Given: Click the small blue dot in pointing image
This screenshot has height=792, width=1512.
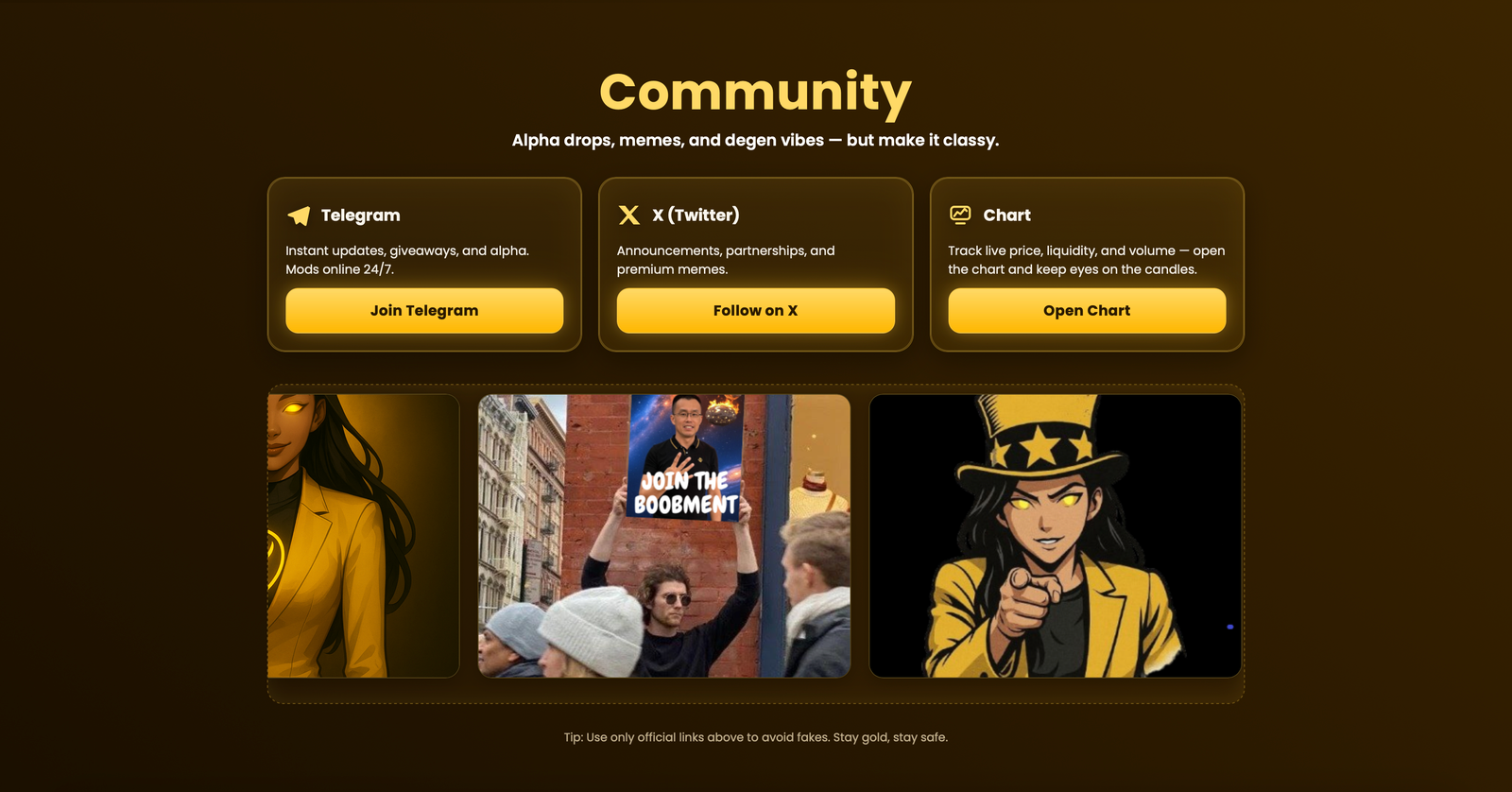Looking at the screenshot, I should tap(1230, 627).
